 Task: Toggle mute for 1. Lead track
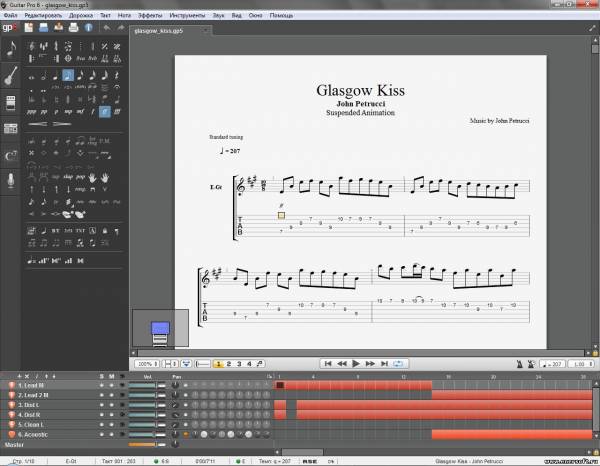111,385
